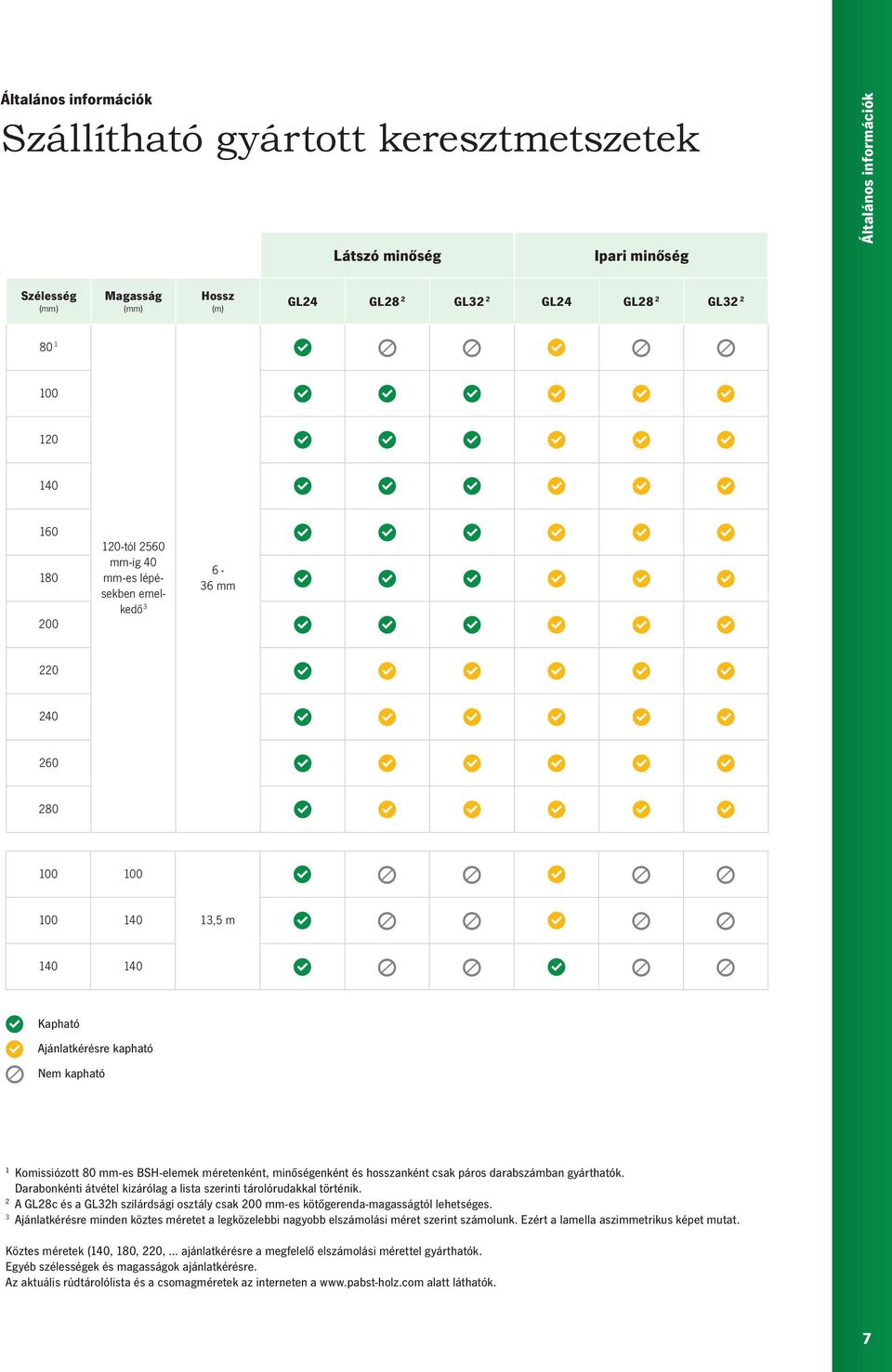This screenshot has width=892, height=1372.
Task: Click the green check in 80 mm row, Látszó GL24
Action: coord(303,348)
